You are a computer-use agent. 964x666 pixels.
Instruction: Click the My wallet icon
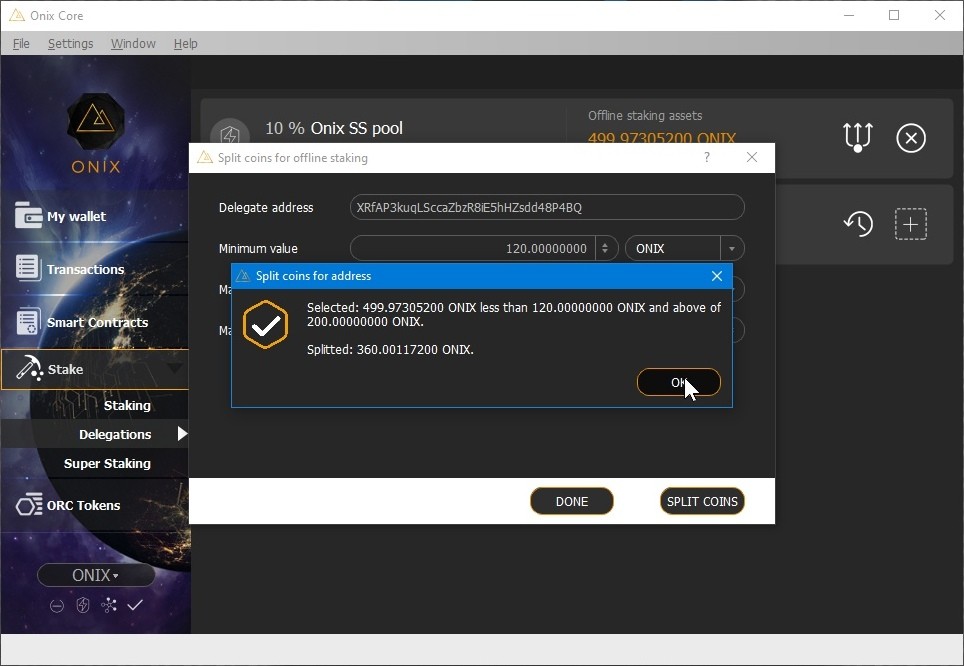point(28,215)
